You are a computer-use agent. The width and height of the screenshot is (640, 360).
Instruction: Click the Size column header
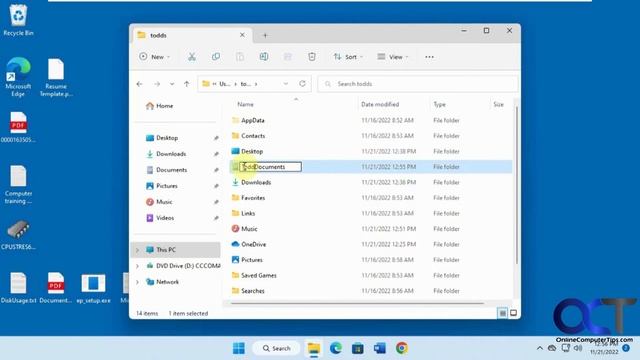click(498, 104)
